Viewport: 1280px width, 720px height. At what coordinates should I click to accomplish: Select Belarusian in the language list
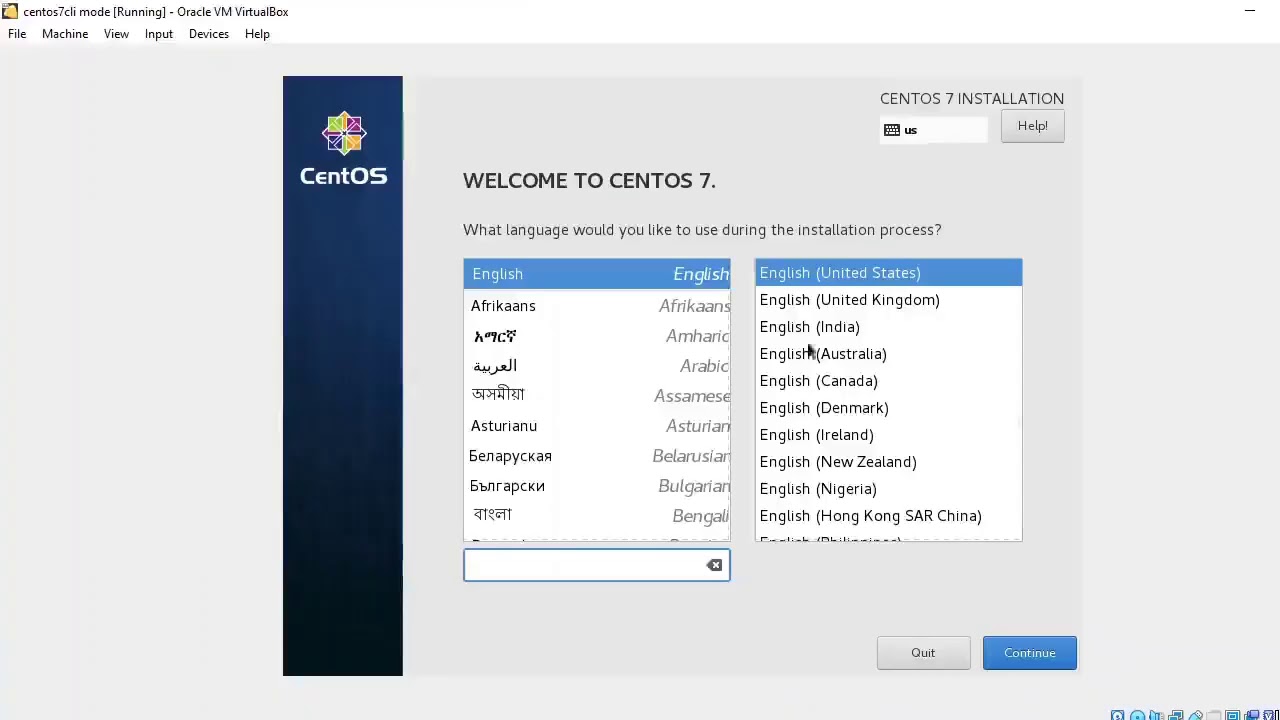pyautogui.click(x=597, y=456)
